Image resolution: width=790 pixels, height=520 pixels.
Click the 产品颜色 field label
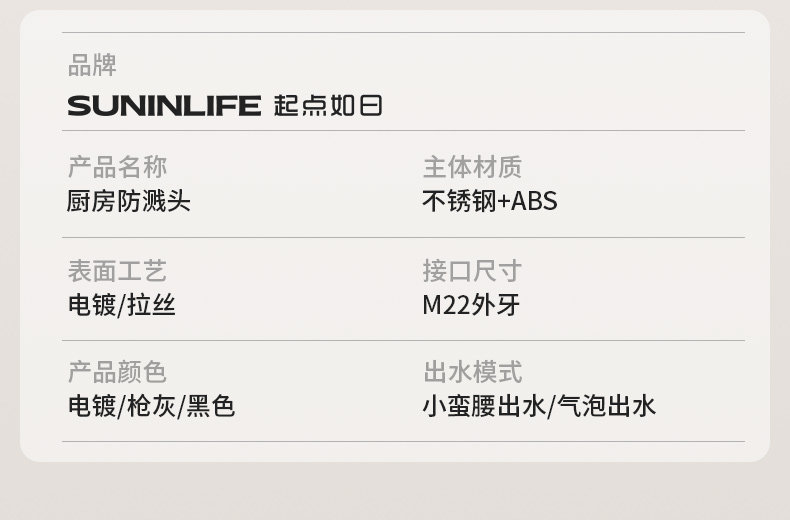pyautogui.click(x=117, y=372)
